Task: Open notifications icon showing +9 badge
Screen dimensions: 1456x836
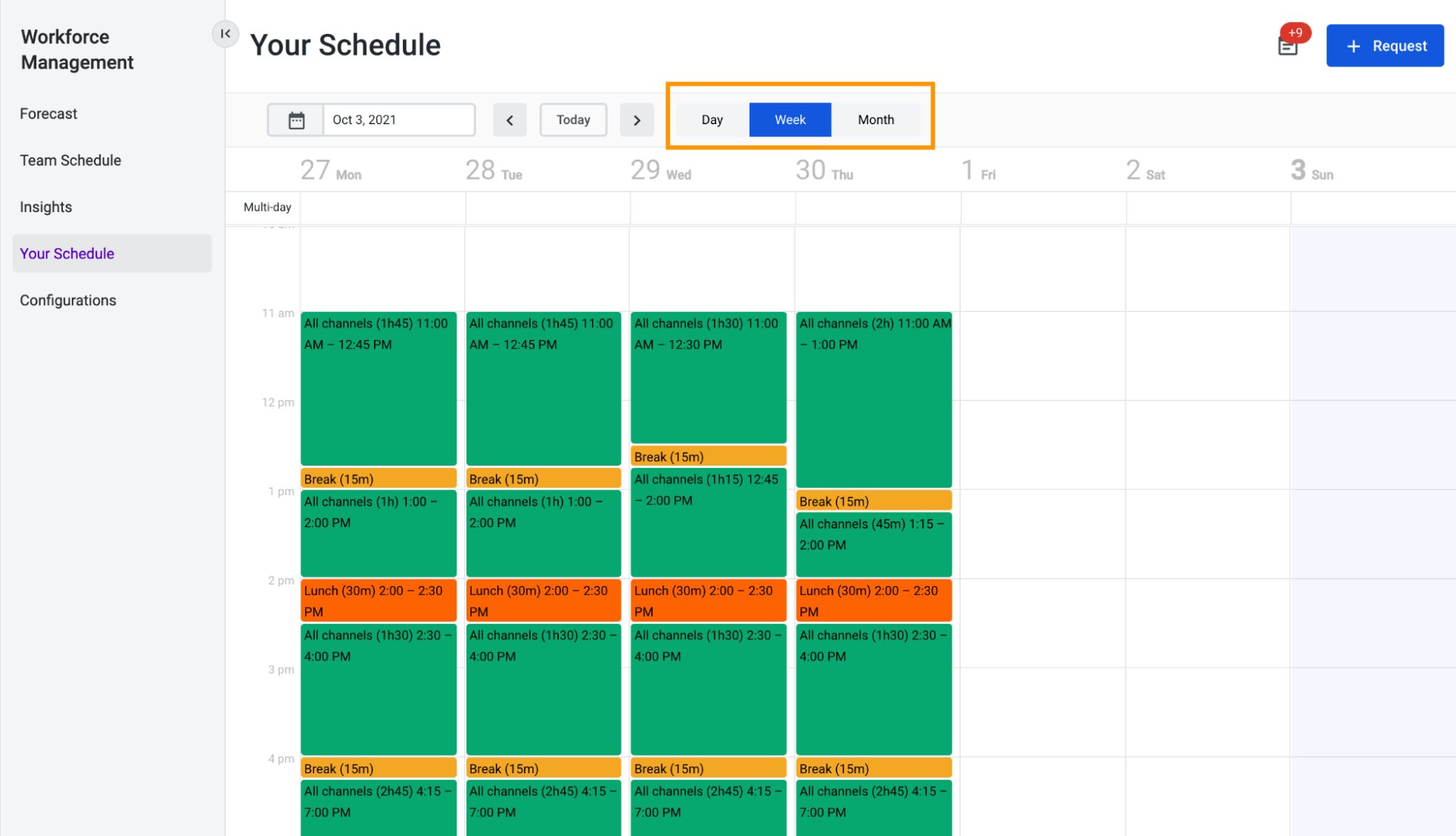Action: pos(1289,45)
